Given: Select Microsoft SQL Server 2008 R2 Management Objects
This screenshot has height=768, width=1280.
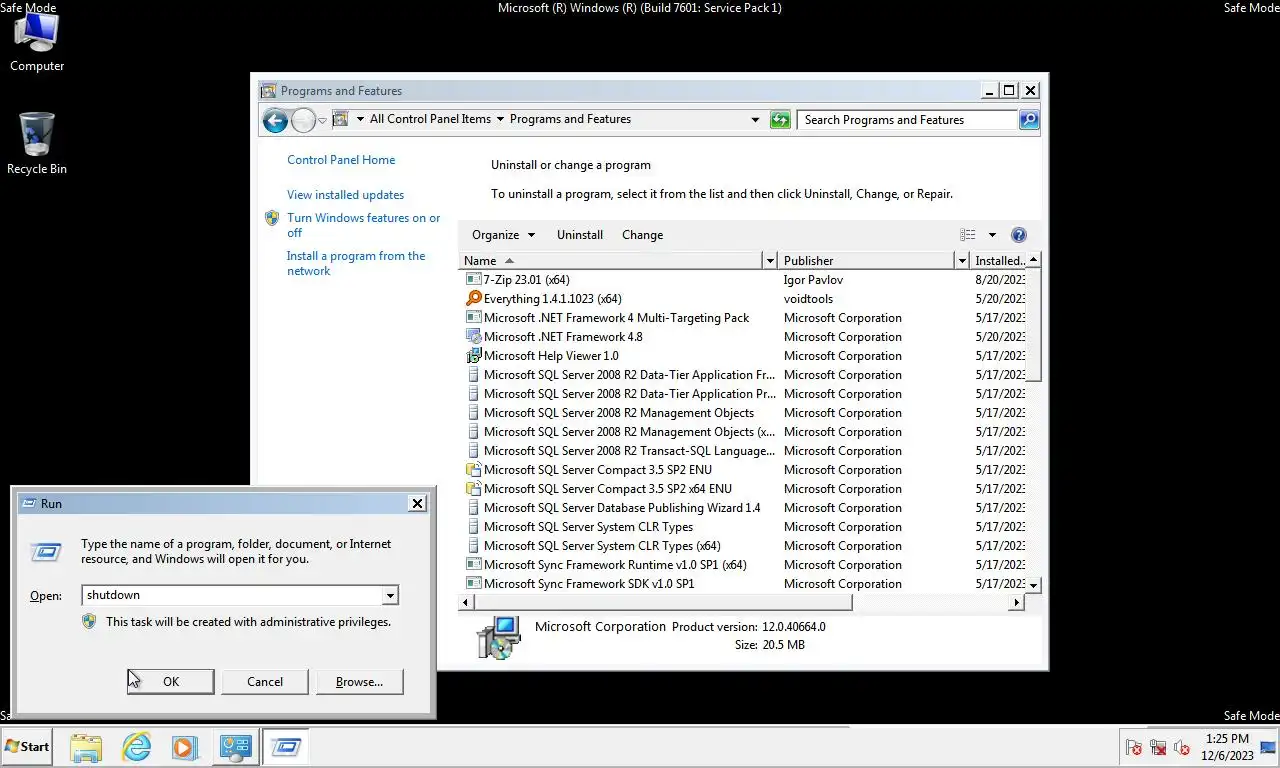Looking at the screenshot, I should (x=619, y=413).
